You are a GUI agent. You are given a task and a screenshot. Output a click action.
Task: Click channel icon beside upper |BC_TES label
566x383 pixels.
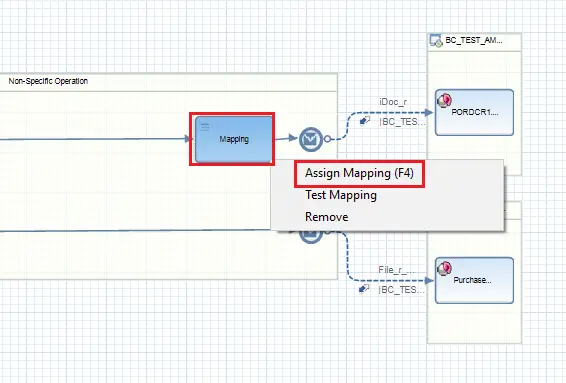(x=365, y=121)
